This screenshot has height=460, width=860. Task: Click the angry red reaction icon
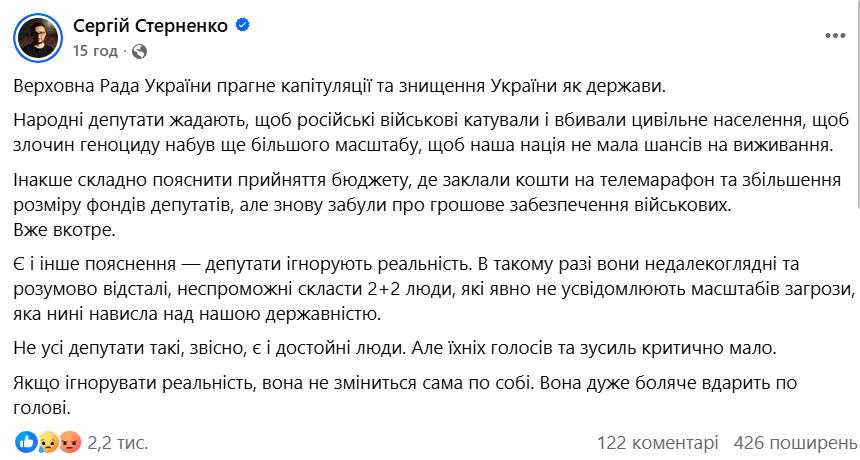[x=67, y=441]
